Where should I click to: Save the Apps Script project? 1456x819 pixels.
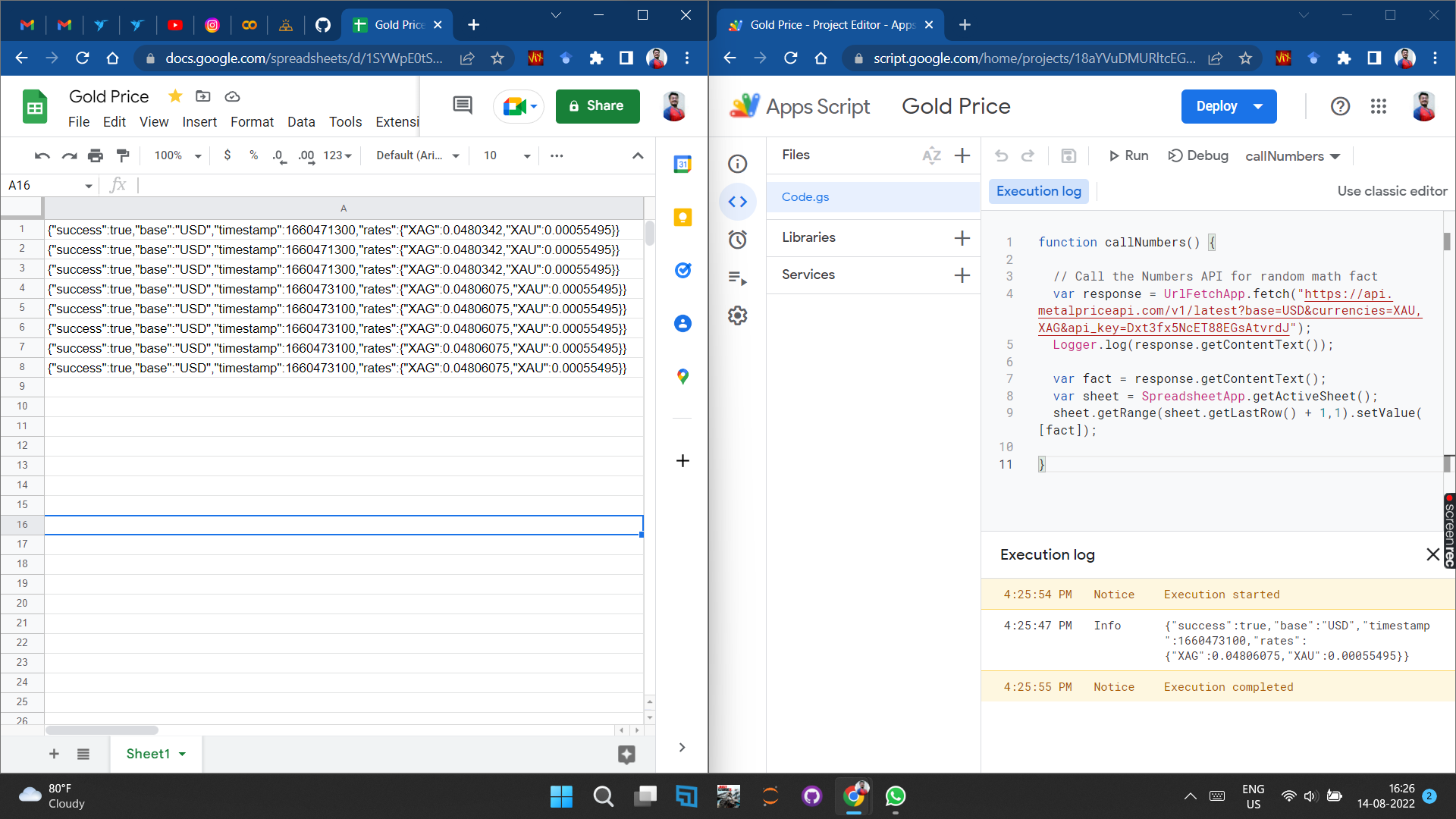[1068, 155]
